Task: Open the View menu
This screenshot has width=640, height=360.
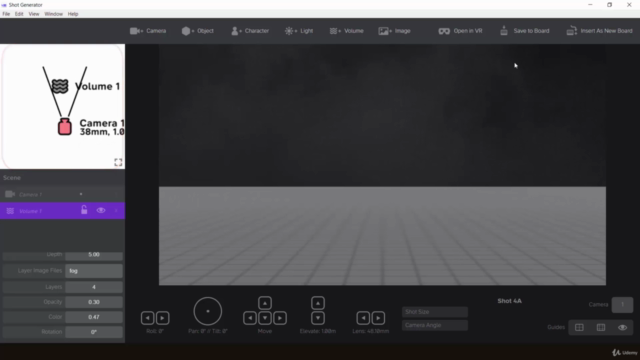Action: pos(34,14)
